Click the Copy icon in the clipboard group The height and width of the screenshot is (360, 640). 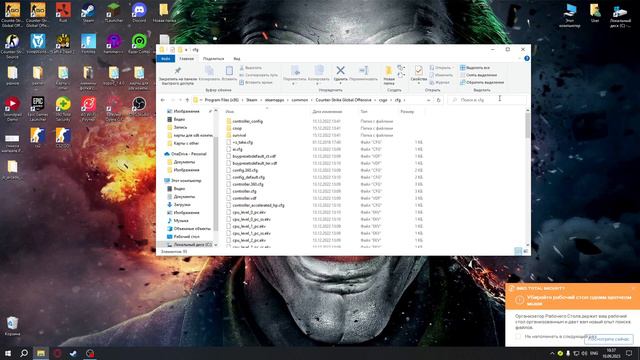(x=209, y=70)
